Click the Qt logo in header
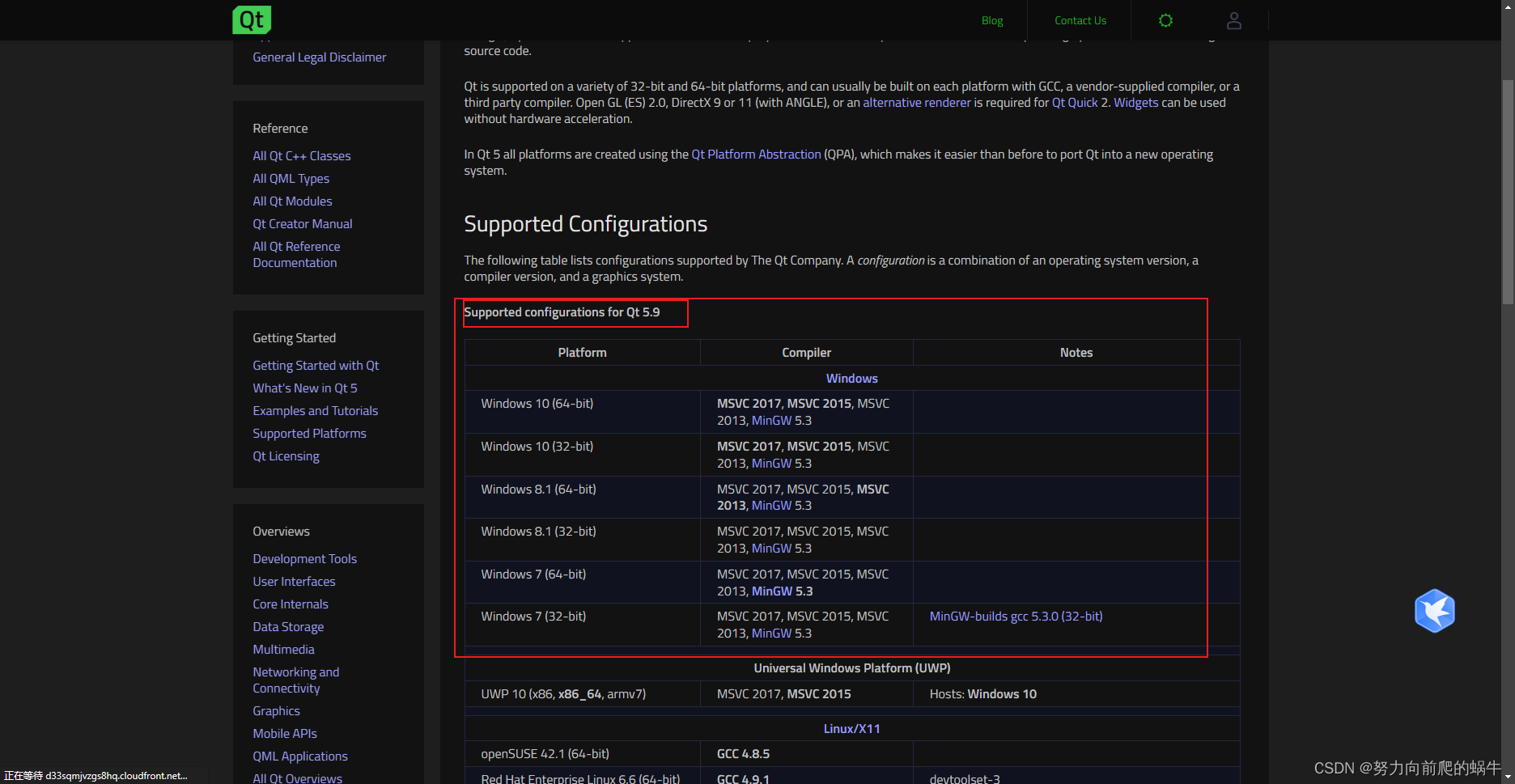Image resolution: width=1515 pixels, height=784 pixels. [x=252, y=19]
